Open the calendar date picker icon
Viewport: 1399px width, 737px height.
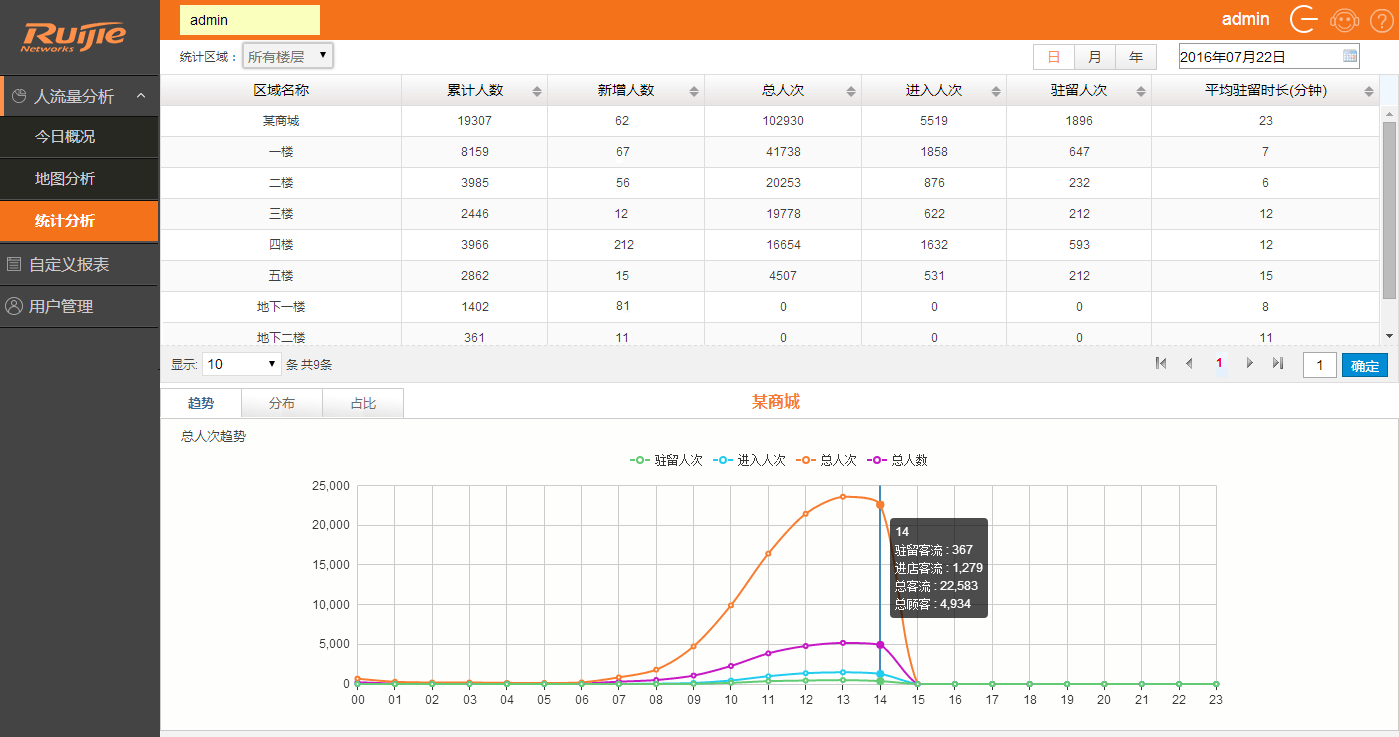click(1350, 56)
